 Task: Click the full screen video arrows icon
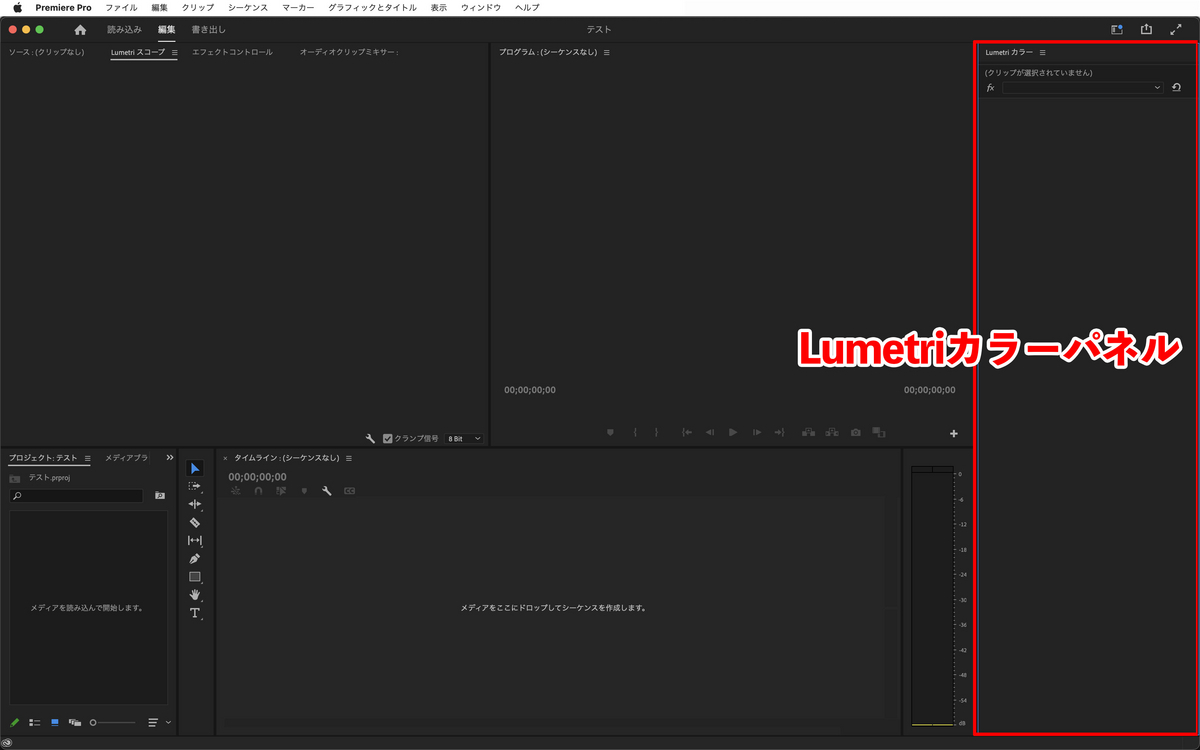click(x=1176, y=30)
